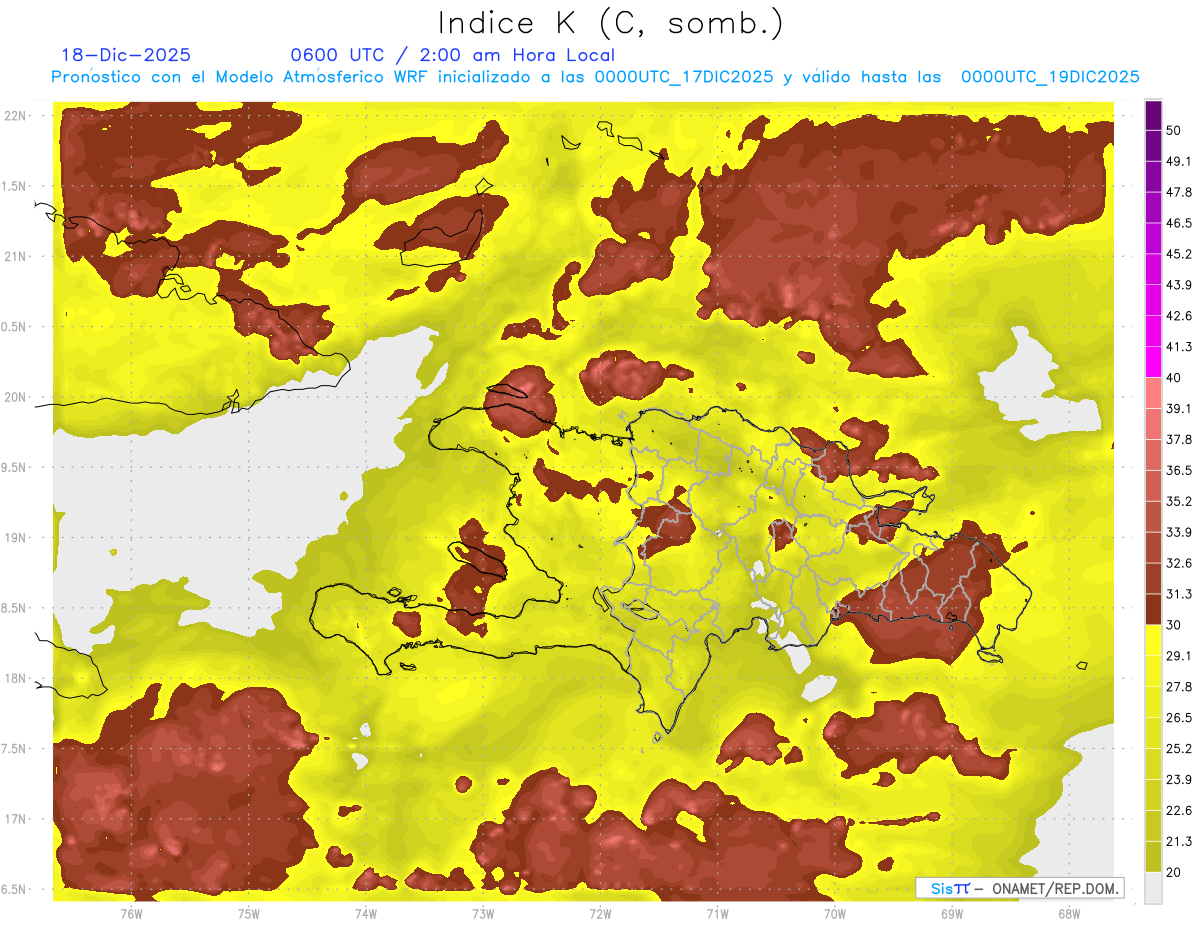Click the longitude label '73W'

483,914
